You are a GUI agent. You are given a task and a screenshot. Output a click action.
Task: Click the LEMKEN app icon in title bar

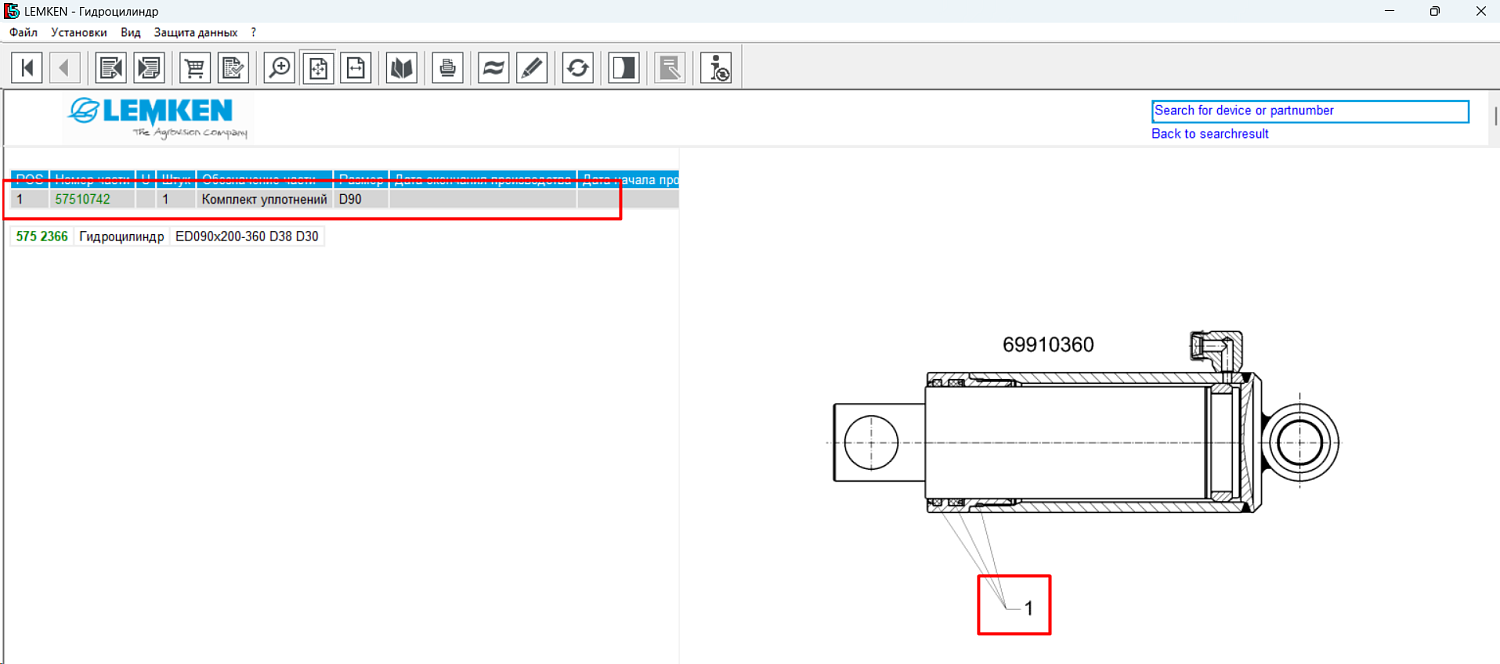coord(12,11)
